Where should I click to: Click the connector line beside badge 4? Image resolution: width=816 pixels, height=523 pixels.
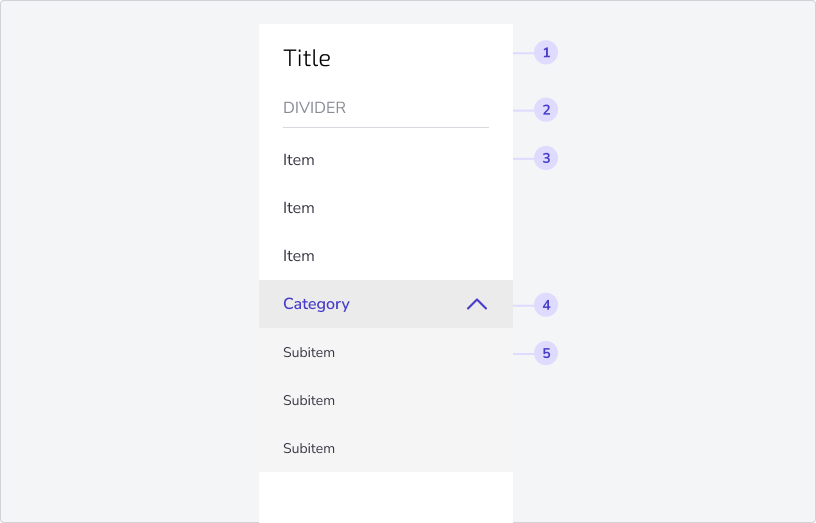524,305
